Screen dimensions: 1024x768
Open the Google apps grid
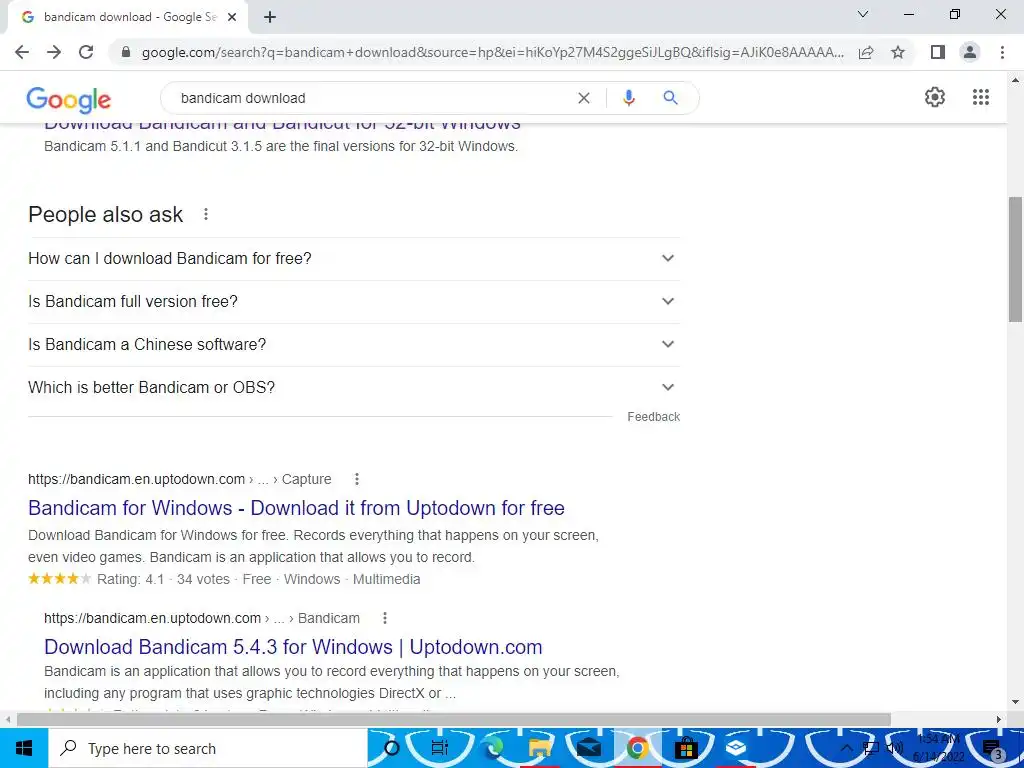pyautogui.click(x=981, y=97)
